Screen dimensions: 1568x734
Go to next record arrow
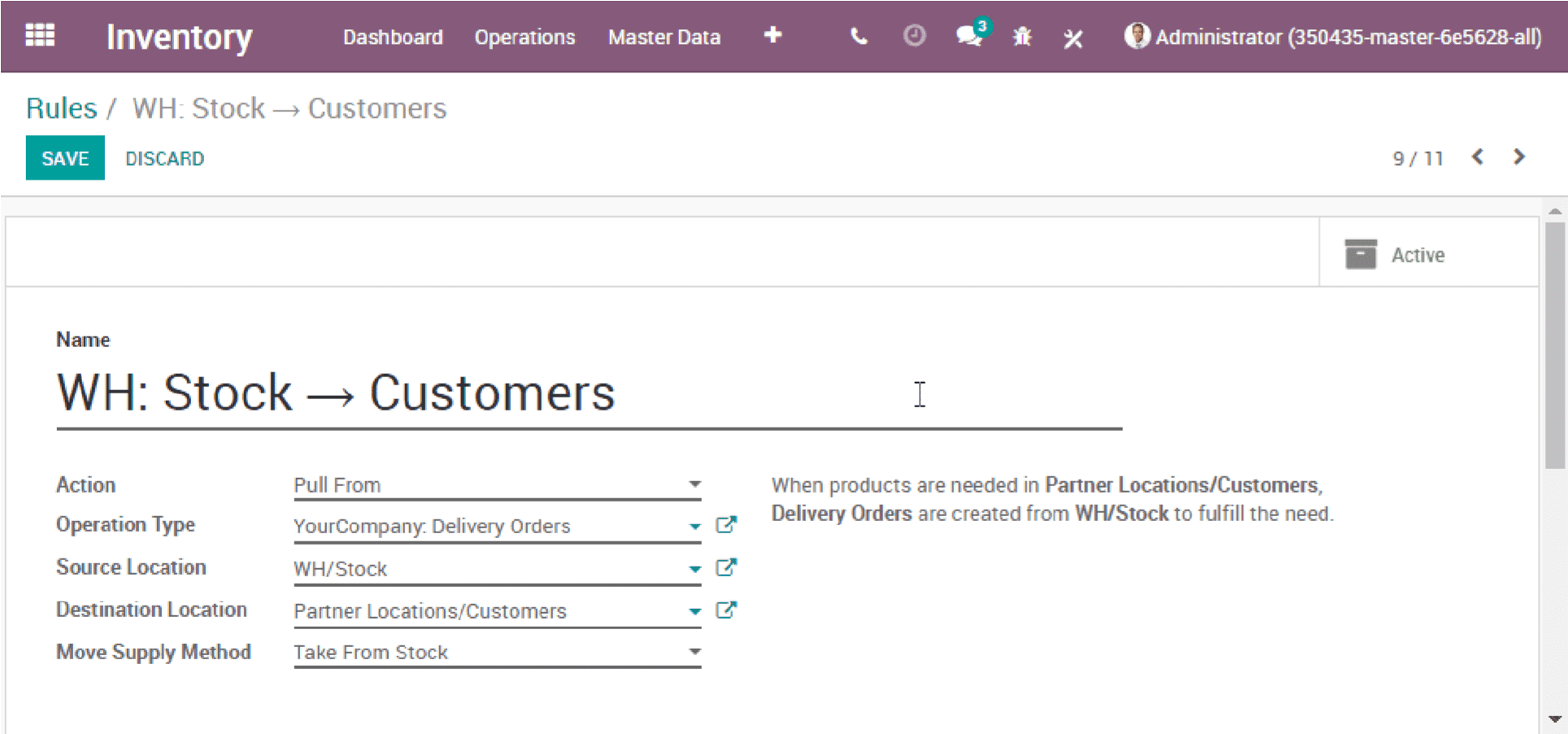pyautogui.click(x=1518, y=157)
